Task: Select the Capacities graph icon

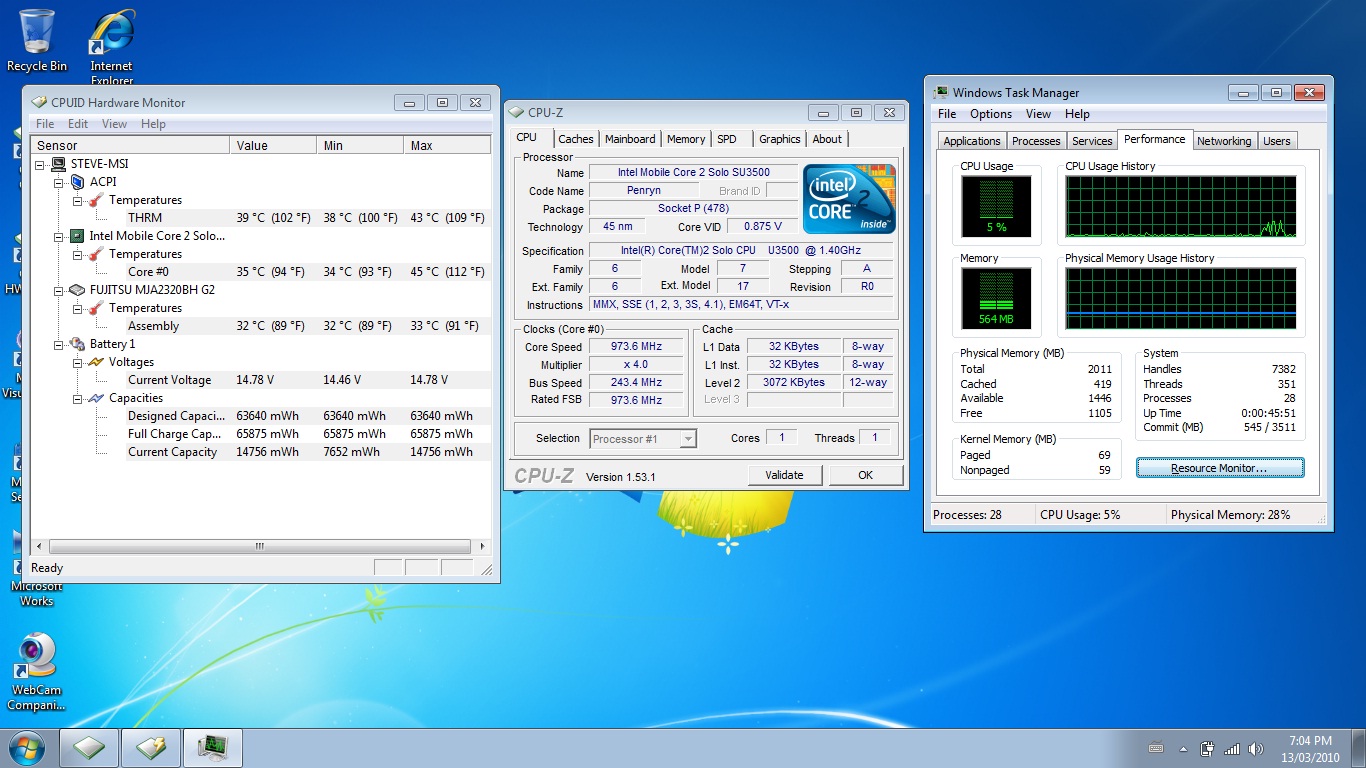Action: [96, 398]
